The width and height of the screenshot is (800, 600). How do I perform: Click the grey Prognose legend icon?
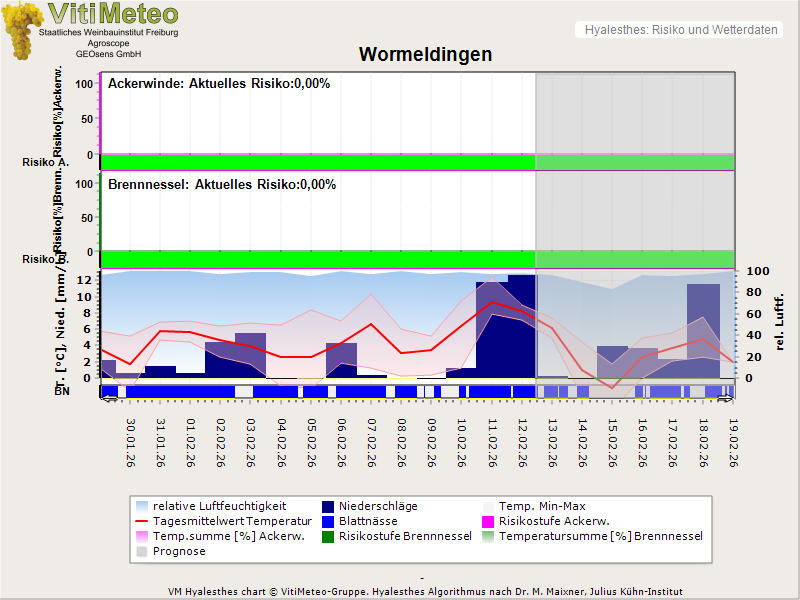click(143, 551)
